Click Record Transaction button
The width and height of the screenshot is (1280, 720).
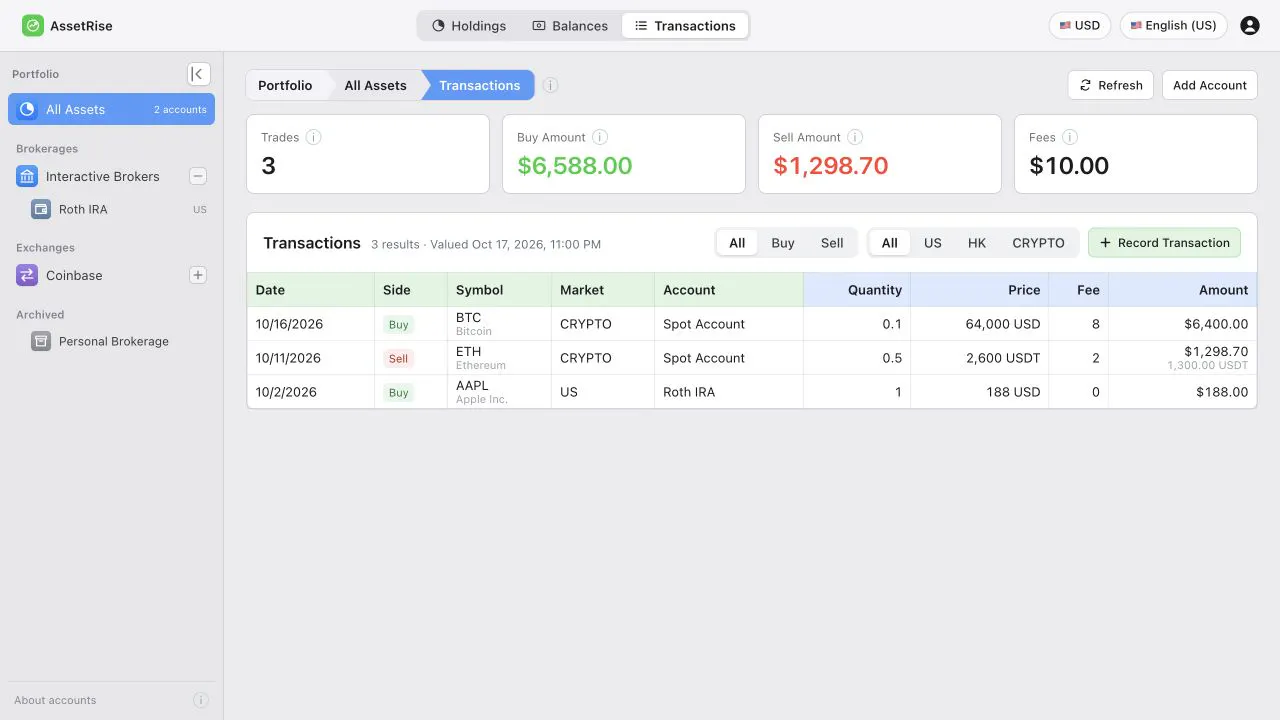click(1164, 243)
